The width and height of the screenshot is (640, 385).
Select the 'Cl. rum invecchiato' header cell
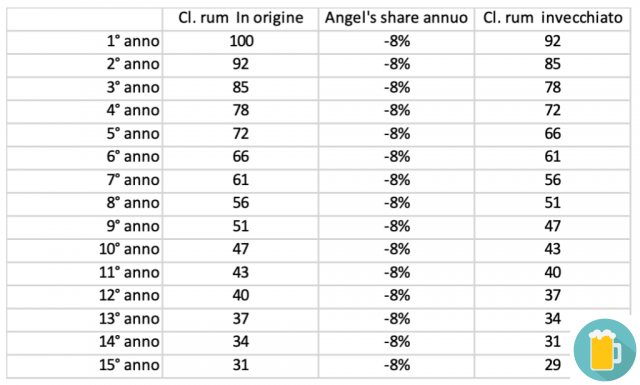553,18
